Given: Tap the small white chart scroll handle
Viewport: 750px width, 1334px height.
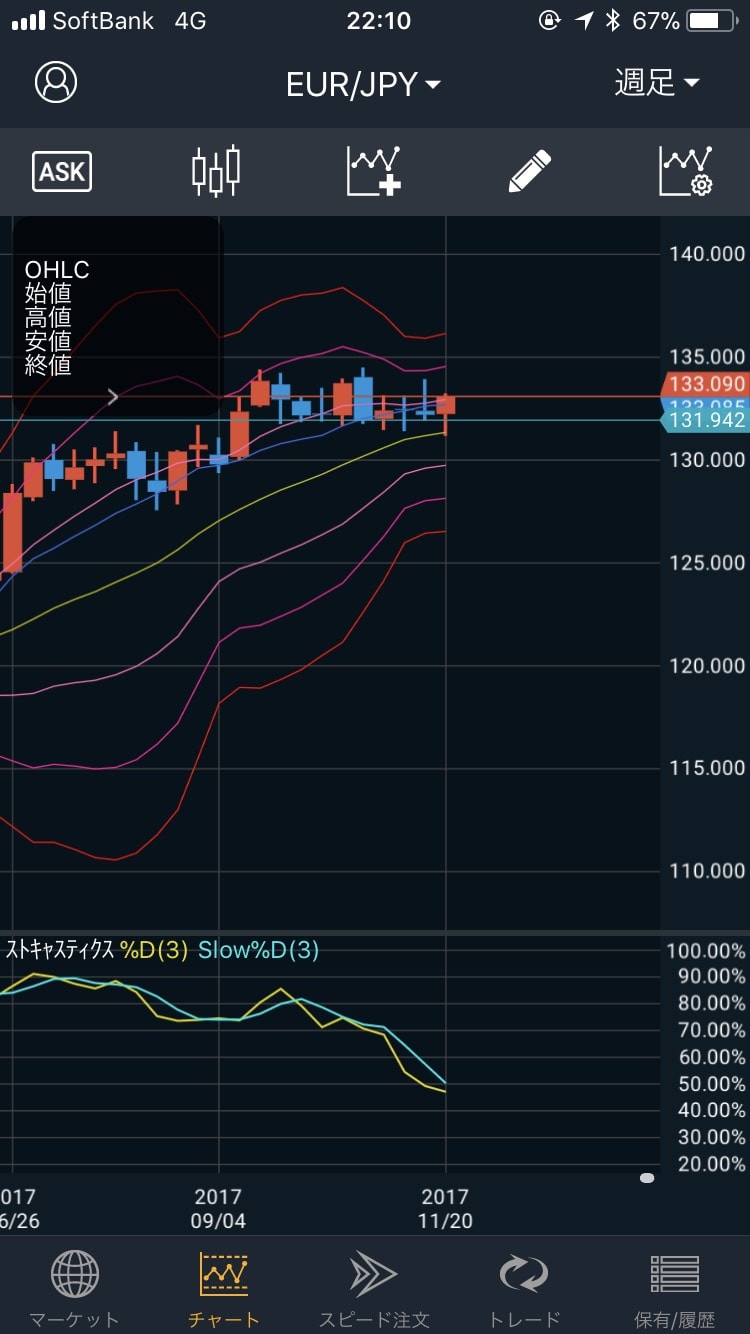Looking at the screenshot, I should click(x=647, y=1178).
